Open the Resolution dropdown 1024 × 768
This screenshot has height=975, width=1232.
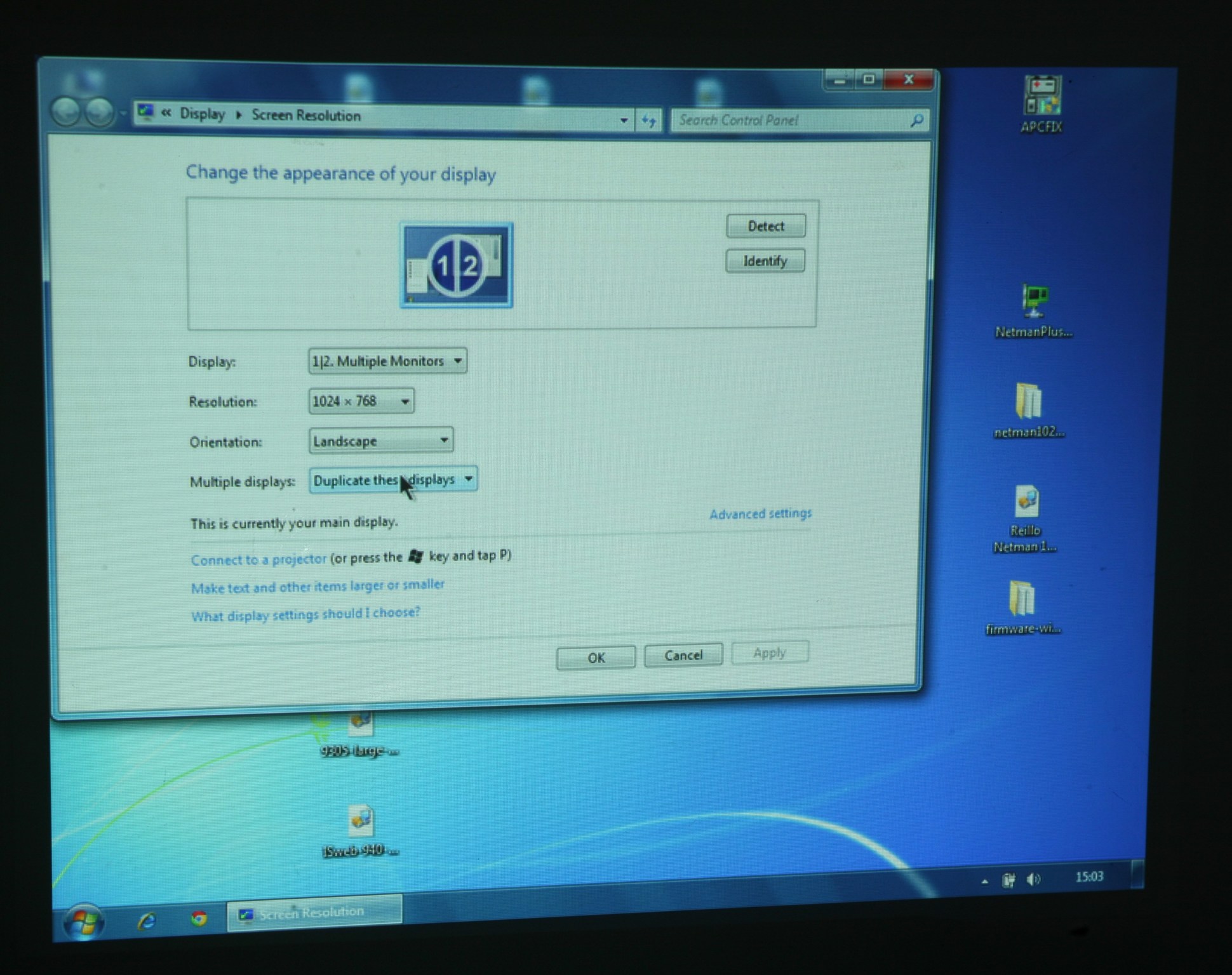[x=361, y=401]
